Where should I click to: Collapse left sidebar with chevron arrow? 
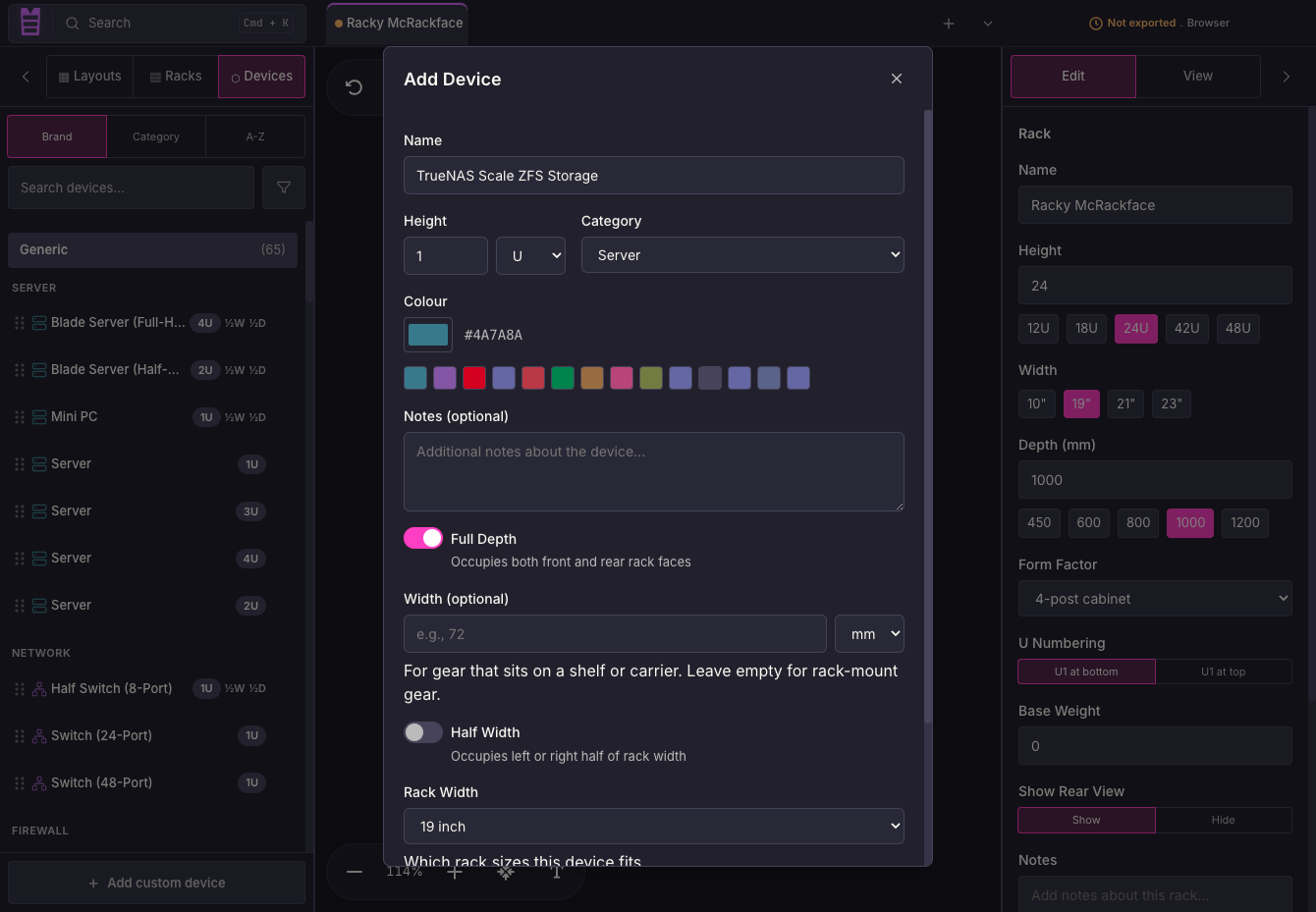26,76
